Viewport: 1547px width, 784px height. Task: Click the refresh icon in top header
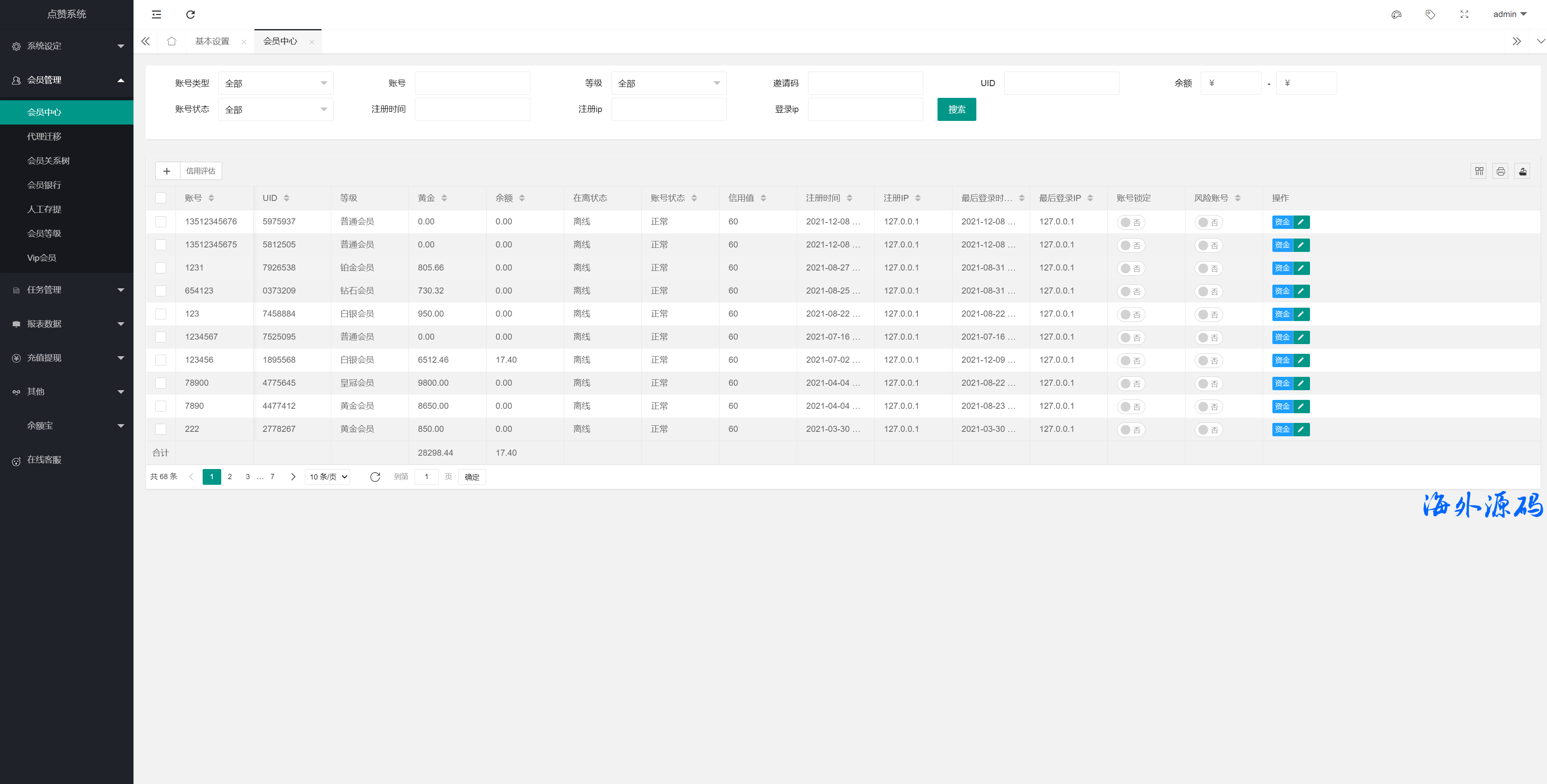pos(190,15)
